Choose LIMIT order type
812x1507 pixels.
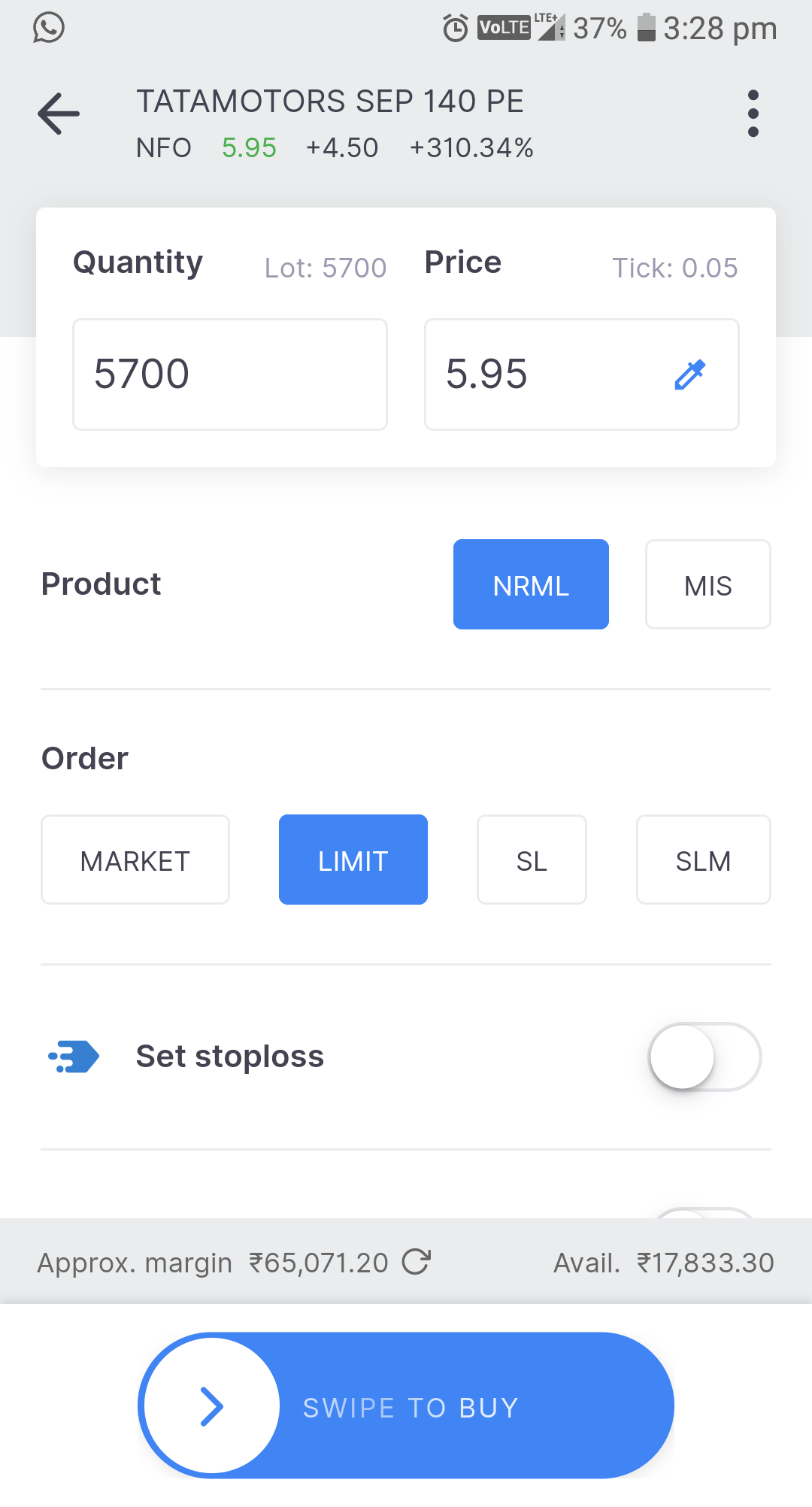pos(353,860)
